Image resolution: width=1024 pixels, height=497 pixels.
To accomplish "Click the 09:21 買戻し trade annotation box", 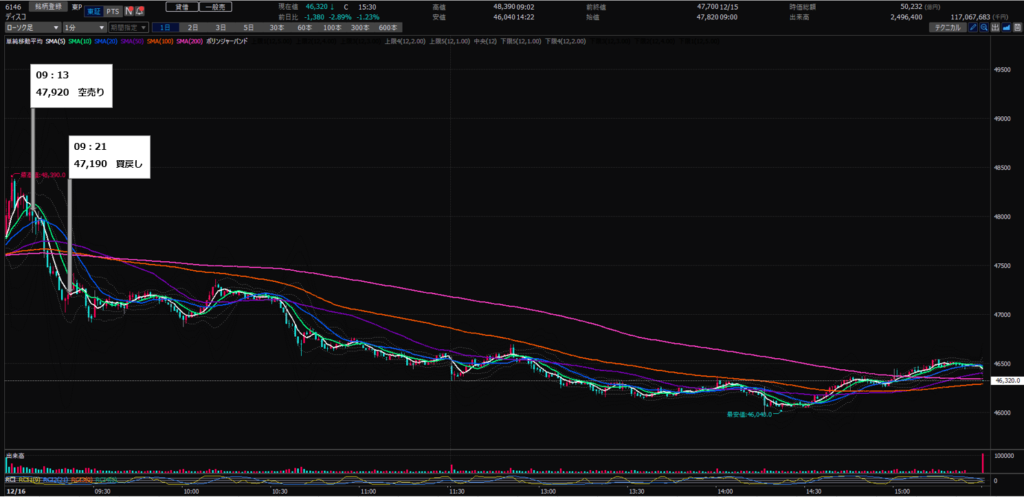I will click(x=109, y=157).
